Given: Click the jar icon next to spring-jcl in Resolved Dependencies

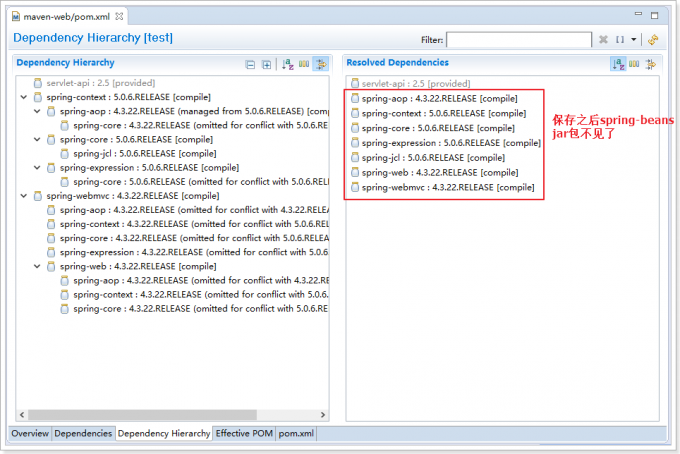Looking at the screenshot, I should click(x=355, y=158).
